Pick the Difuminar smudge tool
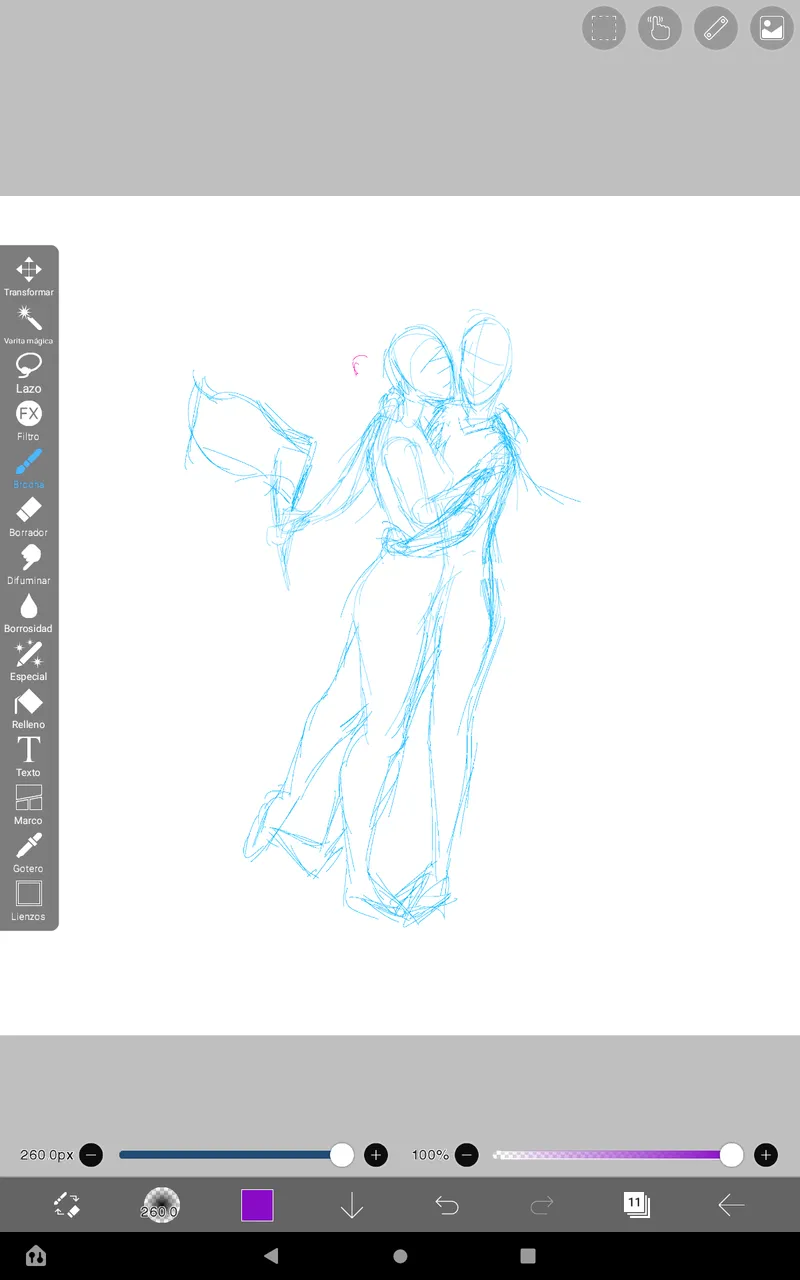800x1280 pixels. coord(29,564)
